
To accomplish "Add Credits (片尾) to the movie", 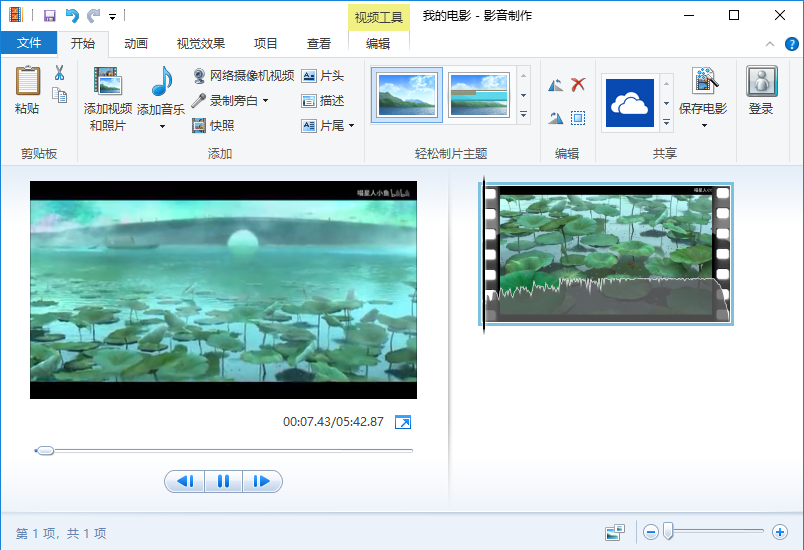I will pyautogui.click(x=323, y=125).
